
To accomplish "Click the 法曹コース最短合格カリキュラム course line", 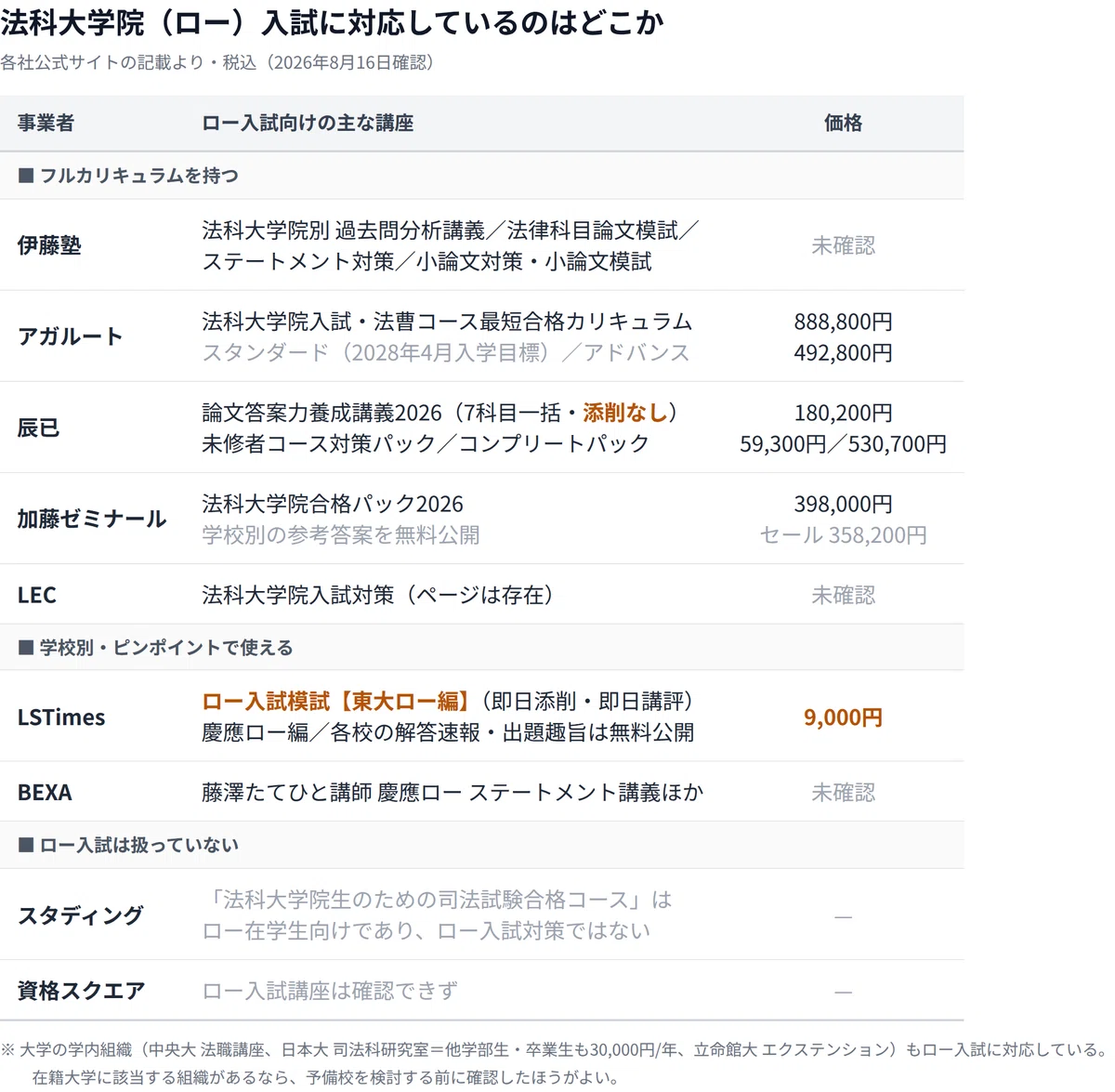I will (x=447, y=322).
